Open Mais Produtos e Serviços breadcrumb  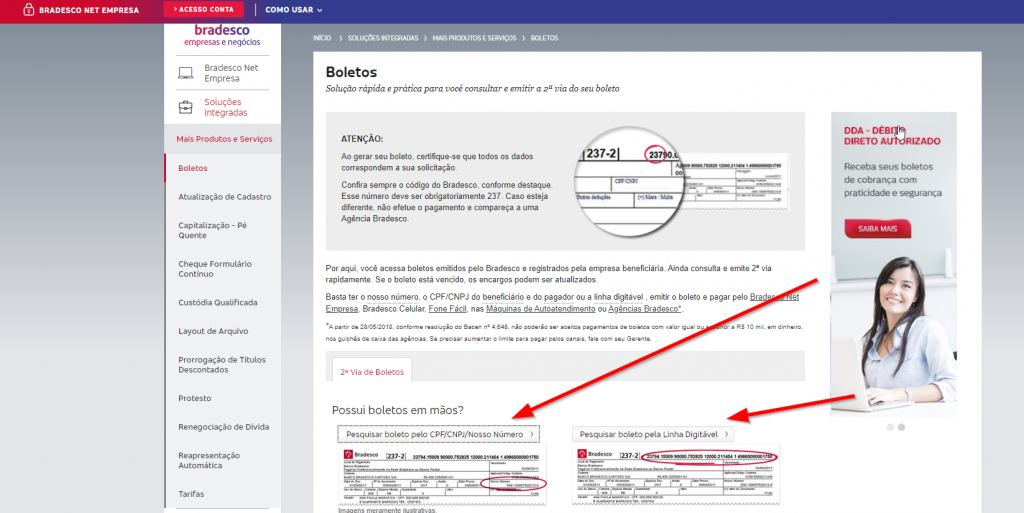click(x=474, y=38)
